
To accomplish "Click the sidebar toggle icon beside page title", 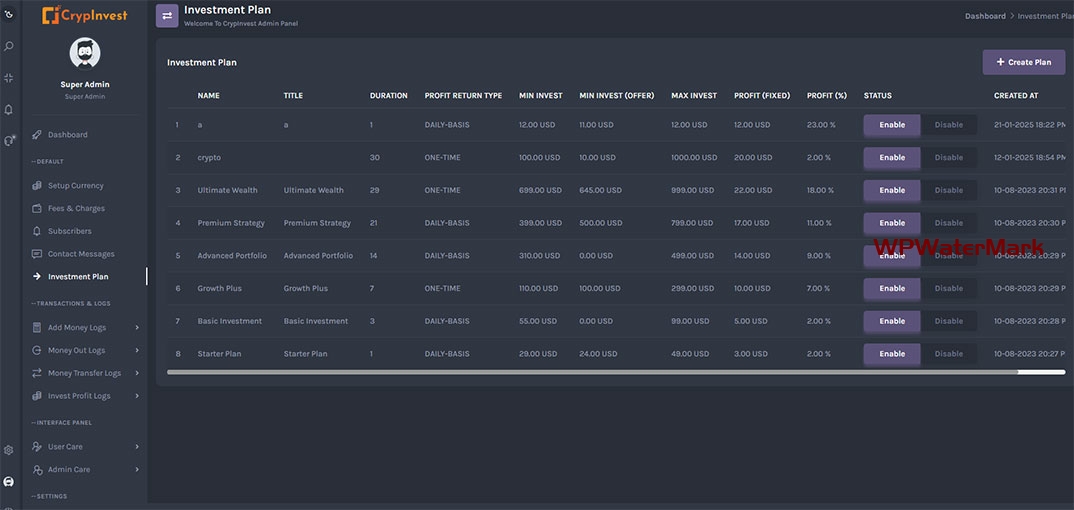I will point(167,15).
